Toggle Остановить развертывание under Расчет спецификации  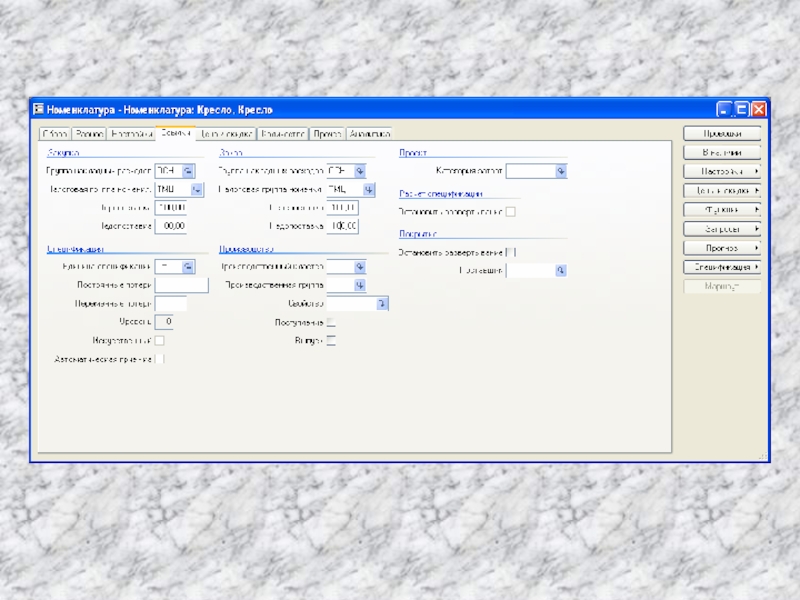pos(510,212)
